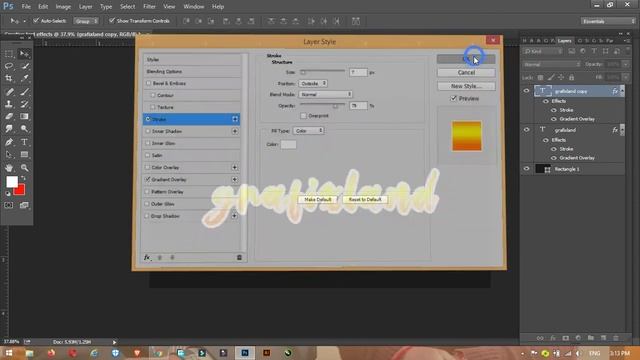Select the Rectangular Marquee tool
The image size is (640, 360).
9,54
